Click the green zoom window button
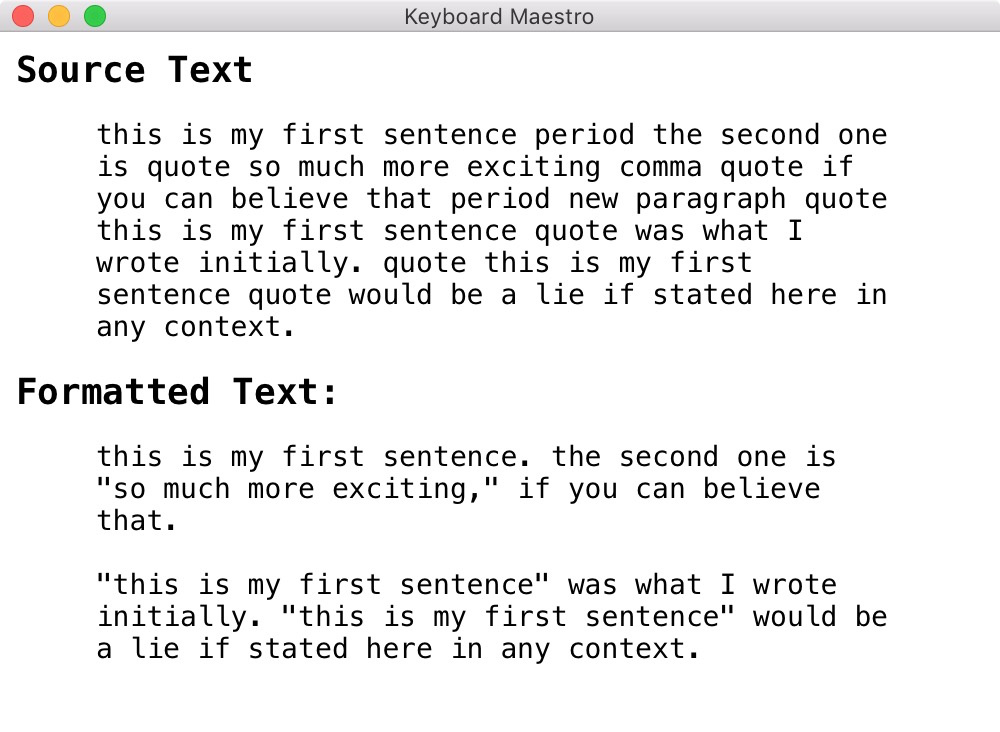Image resolution: width=1000 pixels, height=732 pixels. click(95, 16)
